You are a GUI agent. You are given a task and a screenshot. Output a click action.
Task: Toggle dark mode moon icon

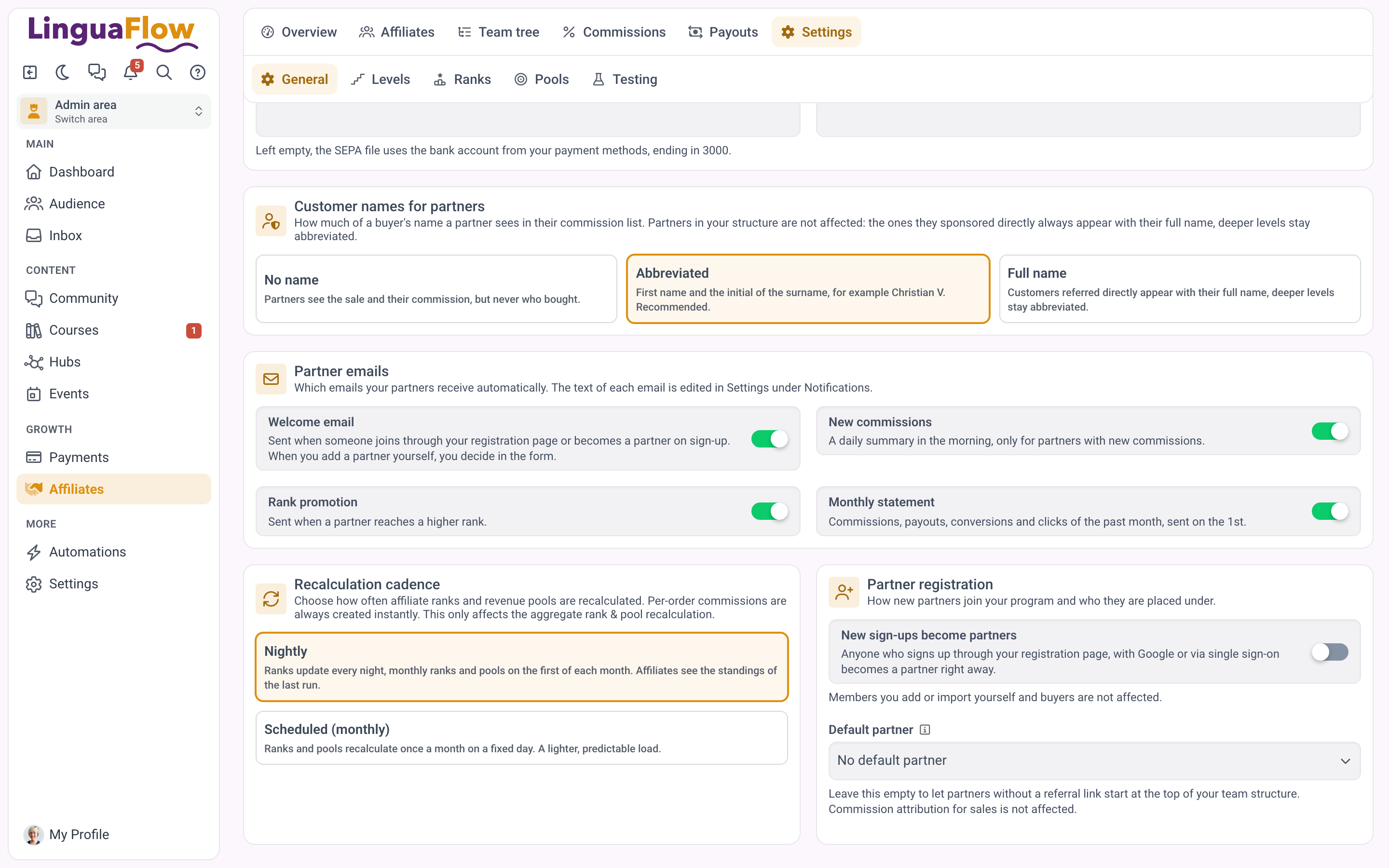point(63,72)
